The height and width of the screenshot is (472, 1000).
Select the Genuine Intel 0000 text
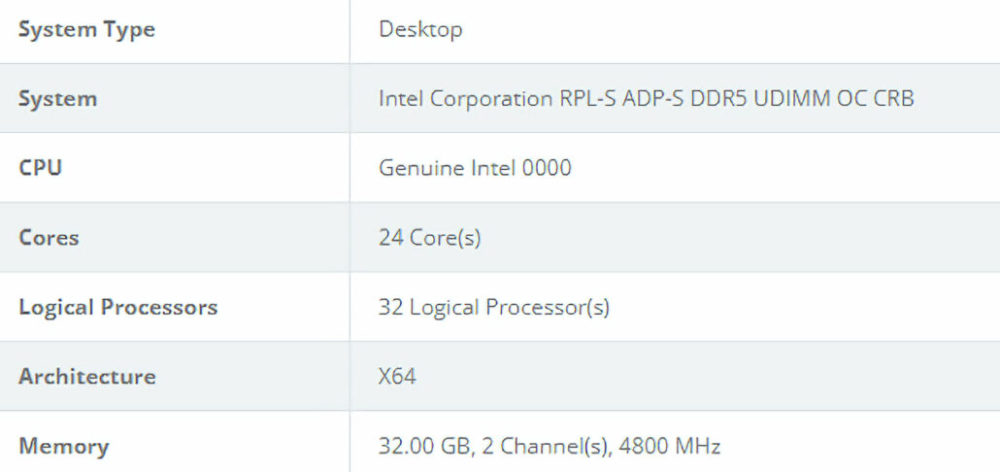tap(475, 168)
